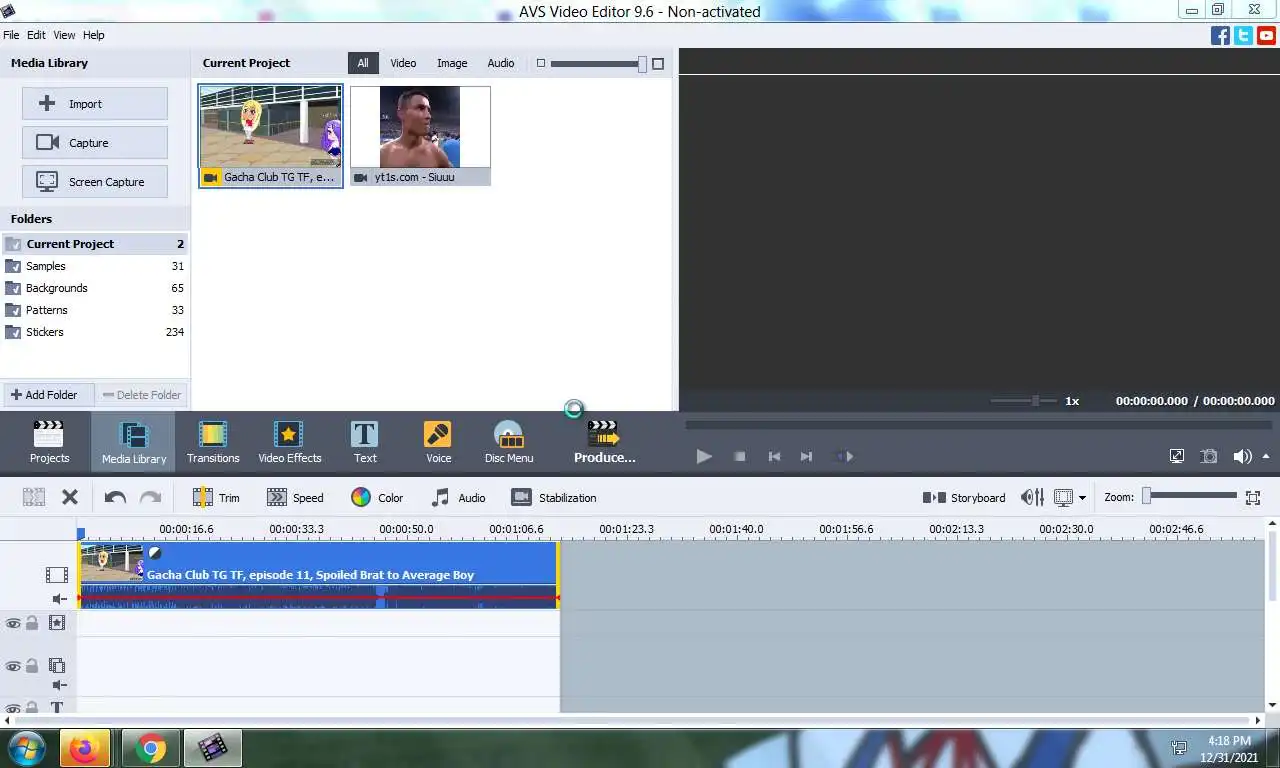Toggle lock on the video effects track
The height and width of the screenshot is (768, 1280).
point(32,623)
